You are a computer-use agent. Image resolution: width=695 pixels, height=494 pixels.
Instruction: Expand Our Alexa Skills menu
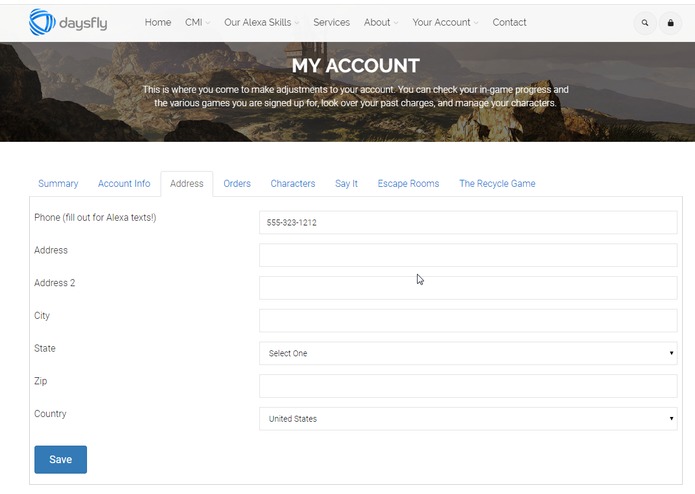262,22
